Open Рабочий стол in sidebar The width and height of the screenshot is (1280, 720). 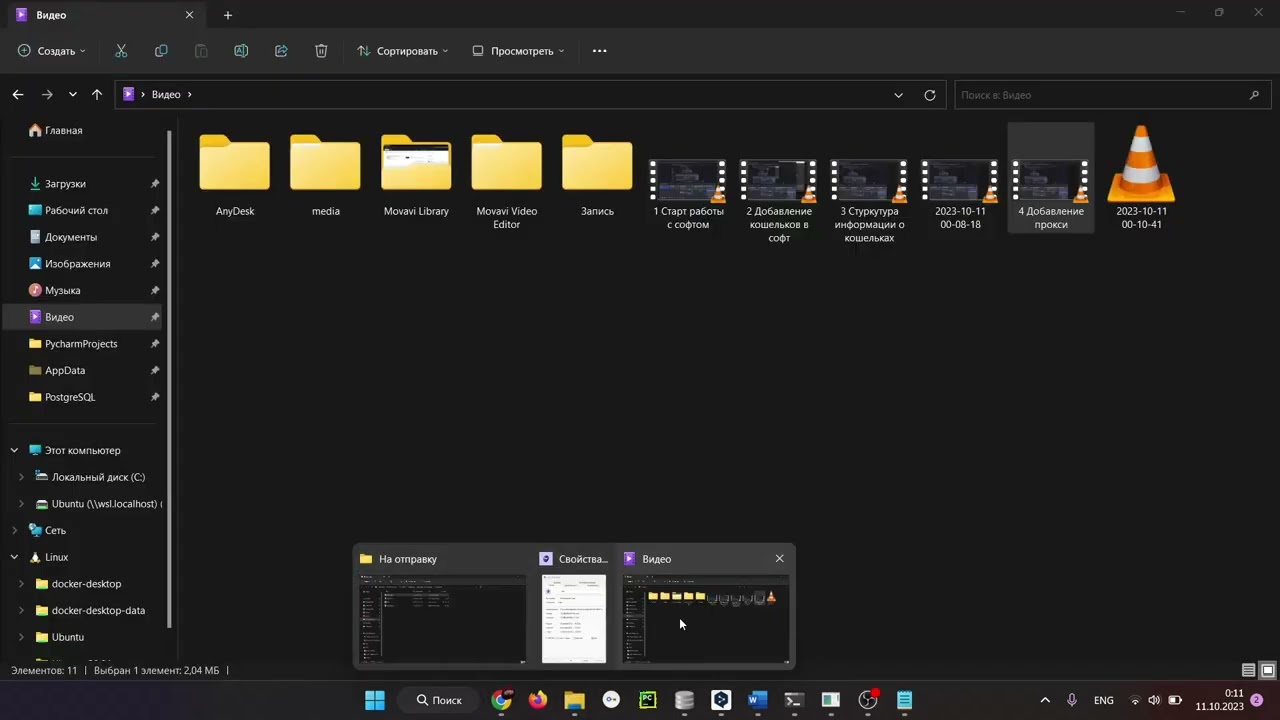coord(68,211)
